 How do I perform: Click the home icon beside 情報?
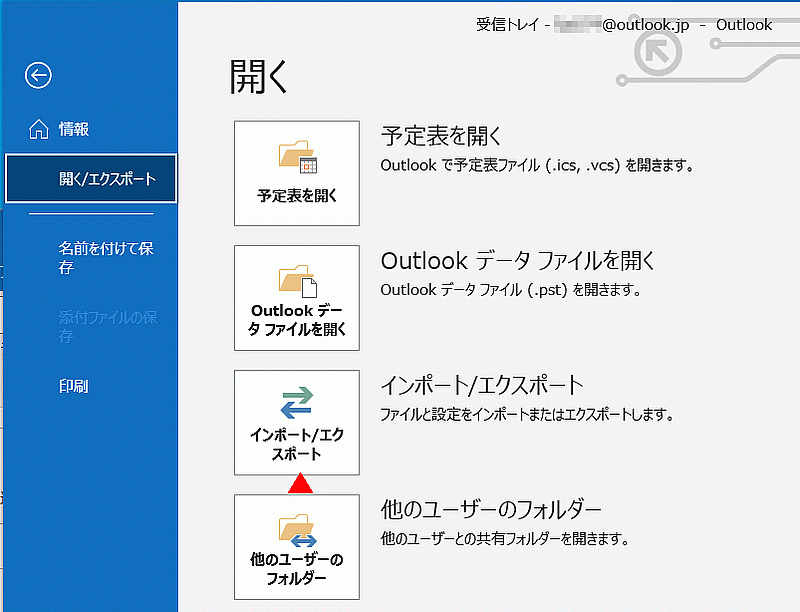coord(39,130)
